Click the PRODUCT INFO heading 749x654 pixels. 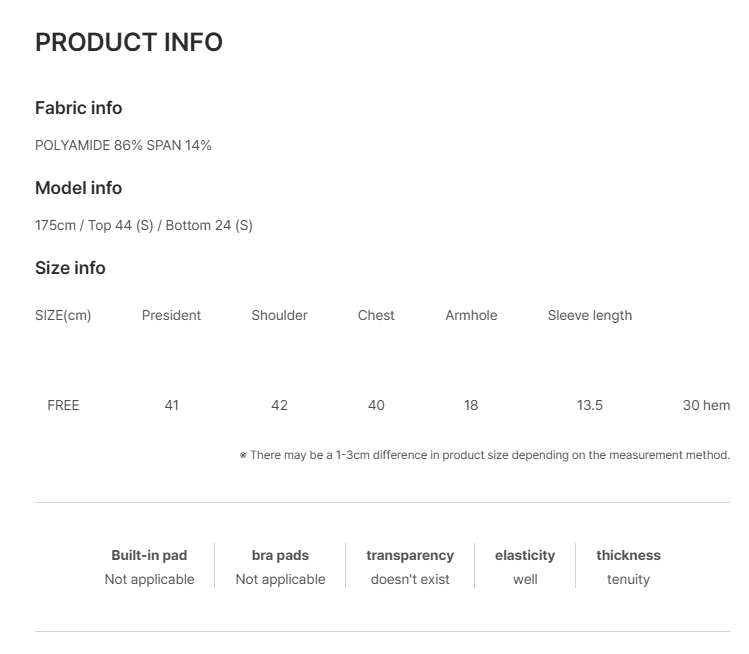point(129,42)
